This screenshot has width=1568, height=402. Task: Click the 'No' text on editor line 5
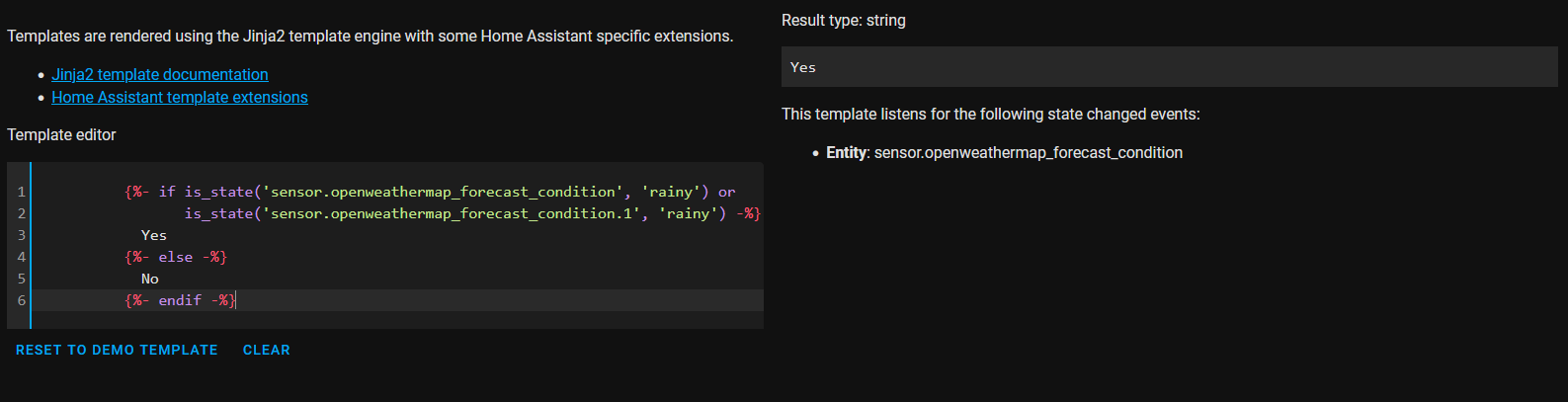[x=150, y=279]
